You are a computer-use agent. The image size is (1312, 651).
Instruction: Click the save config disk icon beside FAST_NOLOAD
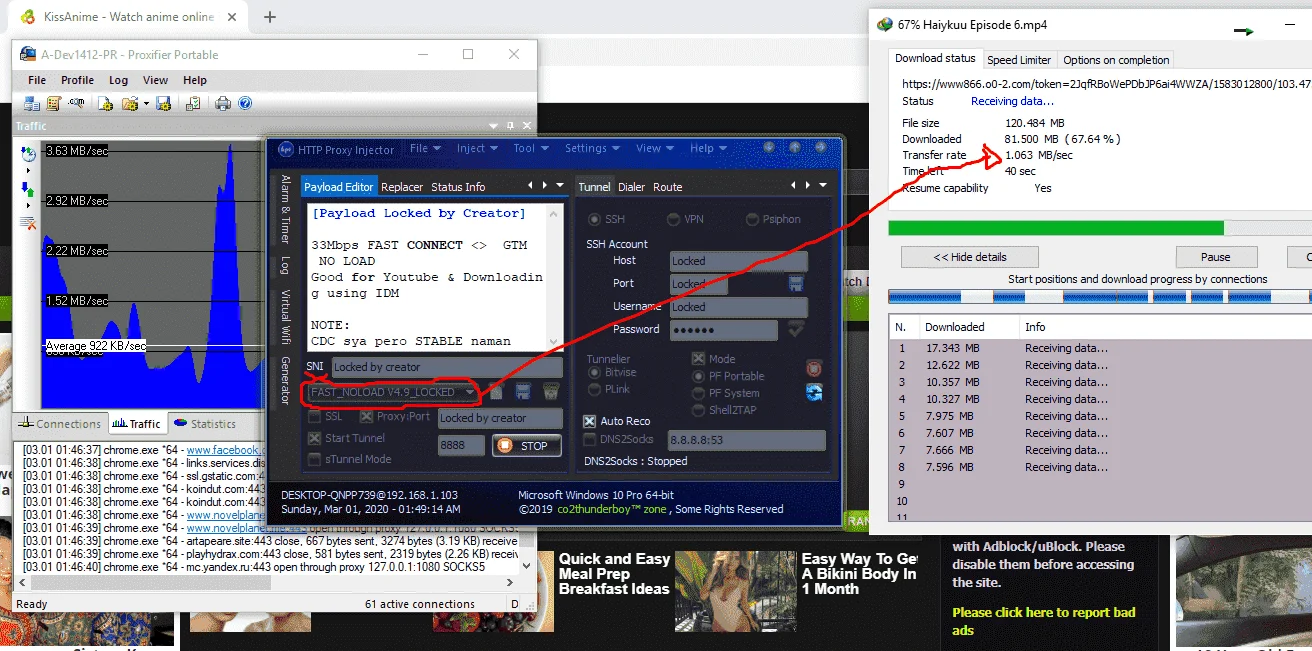pos(522,392)
